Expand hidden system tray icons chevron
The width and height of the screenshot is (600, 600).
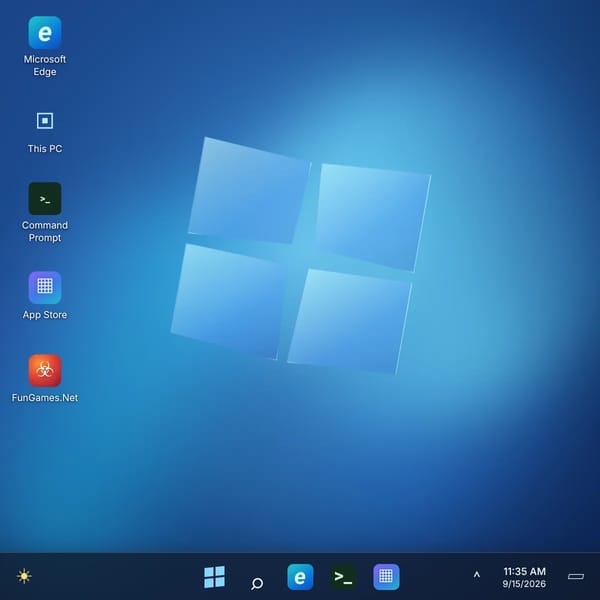point(477,575)
